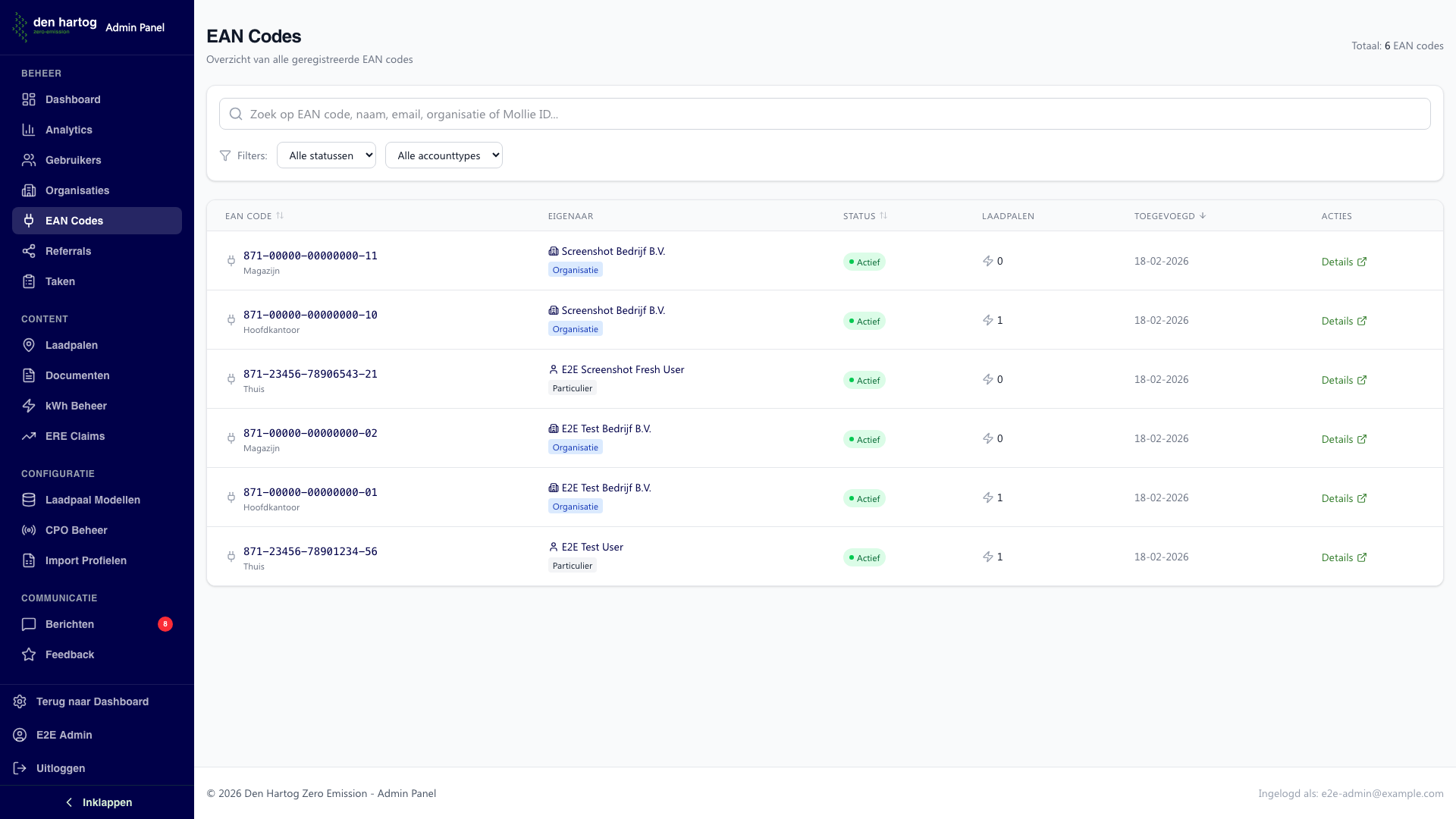Screen dimensions: 1456x819
Task: Collapse sidebar with Inklappen
Action: [97, 802]
